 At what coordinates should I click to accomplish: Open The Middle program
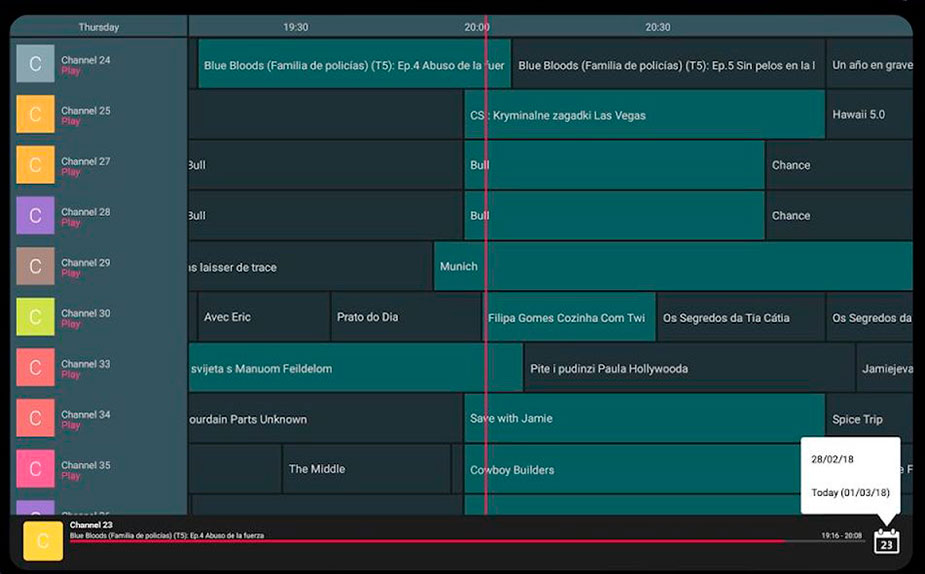coord(366,469)
